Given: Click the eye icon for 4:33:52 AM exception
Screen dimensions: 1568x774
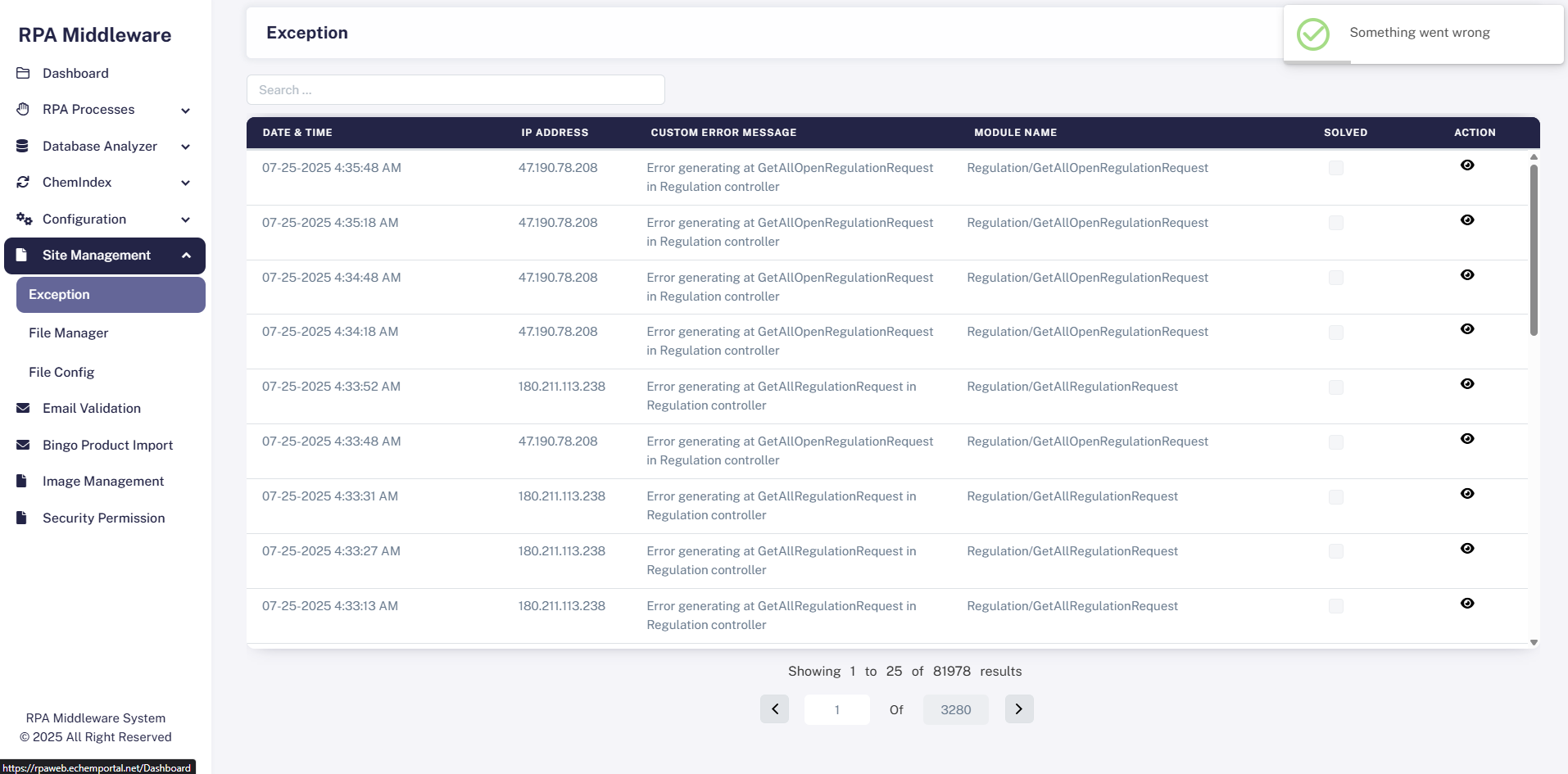Looking at the screenshot, I should click(1466, 384).
